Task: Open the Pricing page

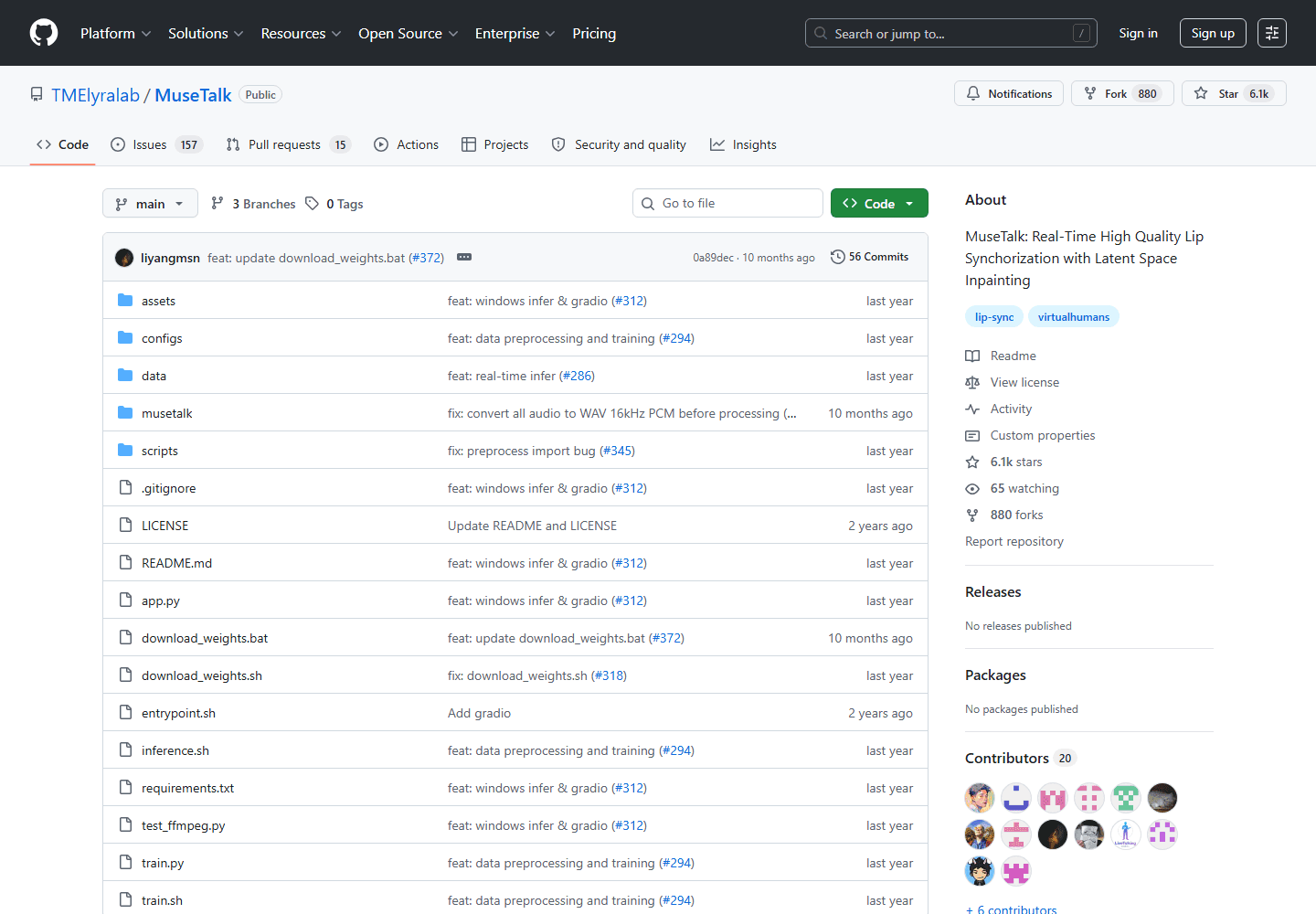Action: tap(594, 33)
